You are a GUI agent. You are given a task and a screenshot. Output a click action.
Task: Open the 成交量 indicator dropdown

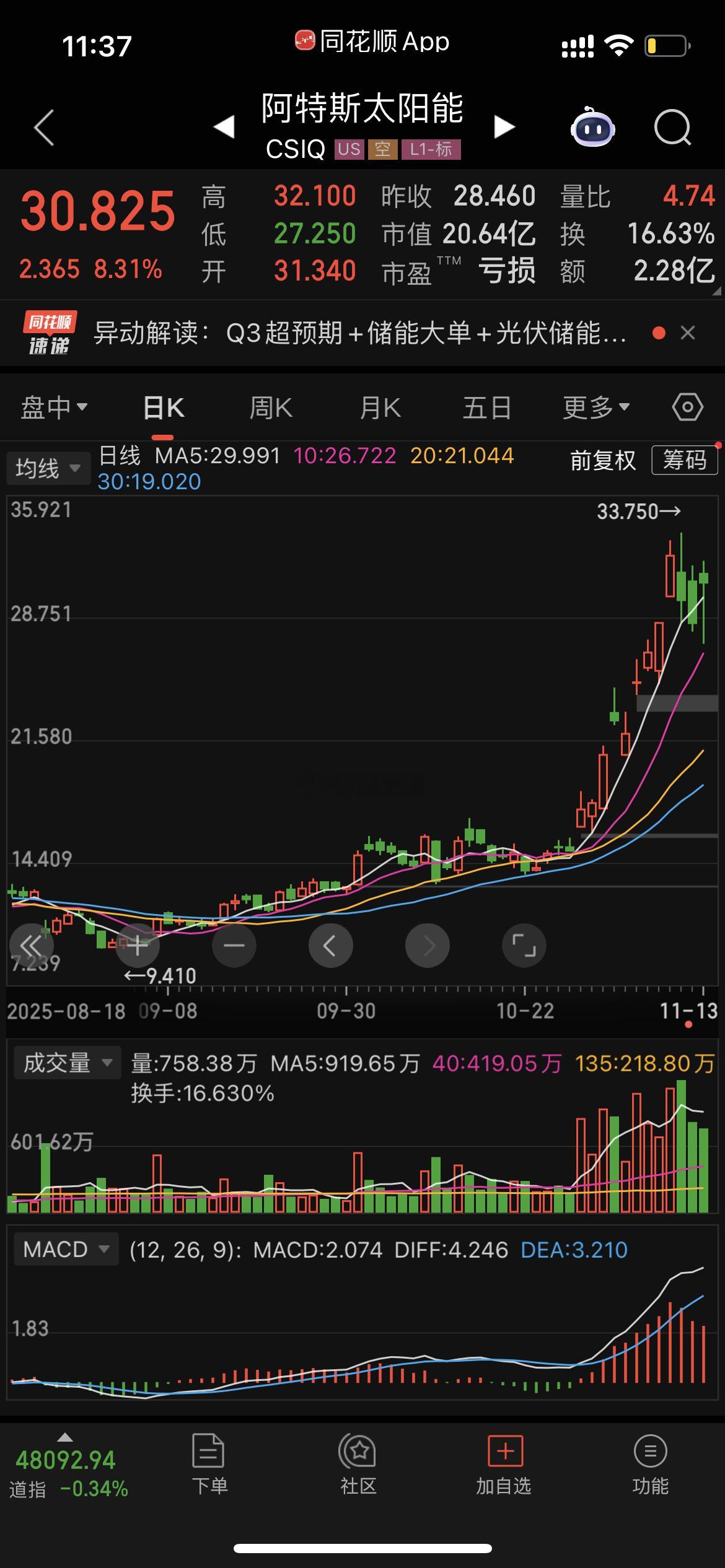pos(67,1063)
